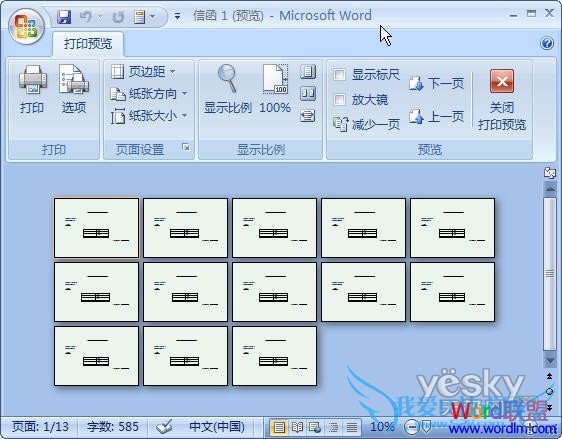Switch to Web Layout view

click(315, 427)
